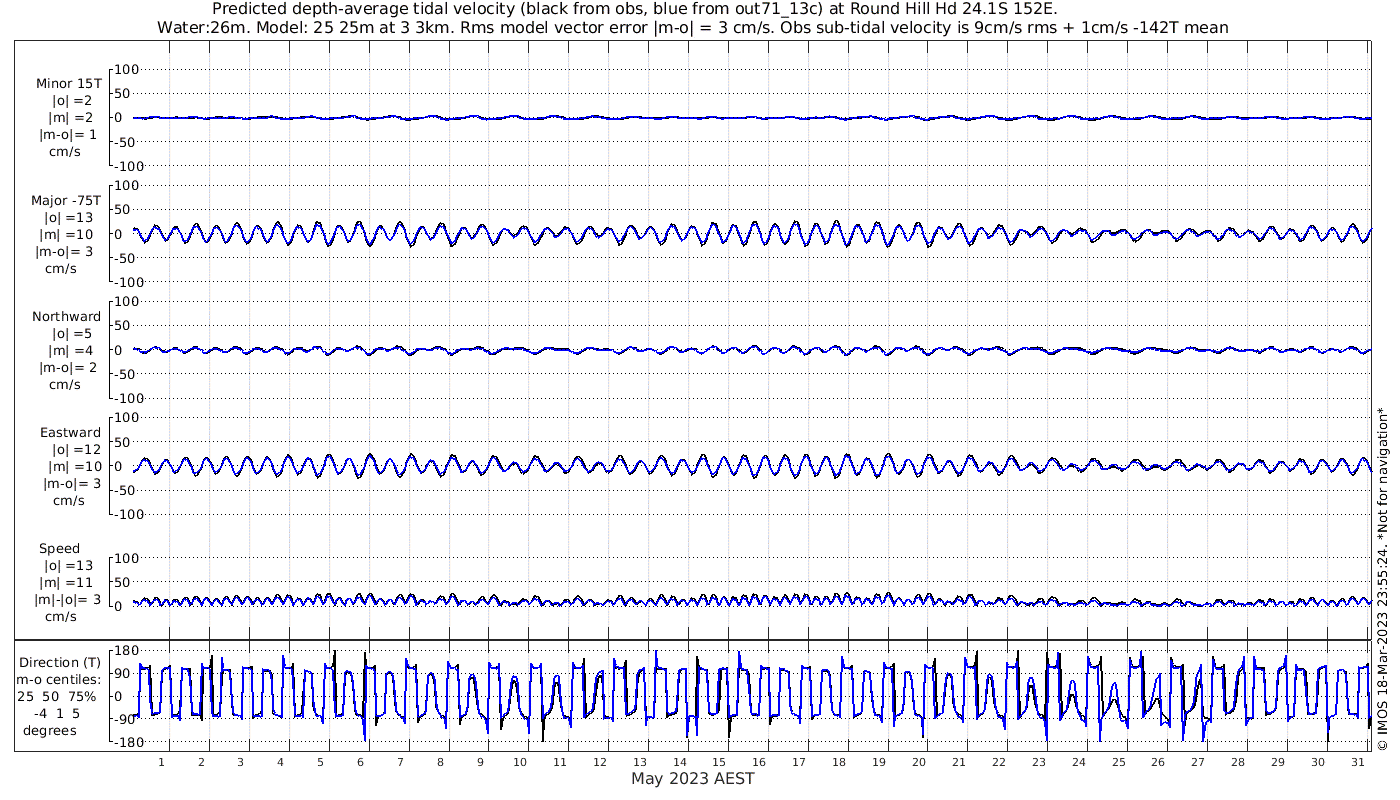This screenshot has height=800, width=1400.
Task: Click the 'May 2023 AEST' axis title
Action: pos(692,779)
